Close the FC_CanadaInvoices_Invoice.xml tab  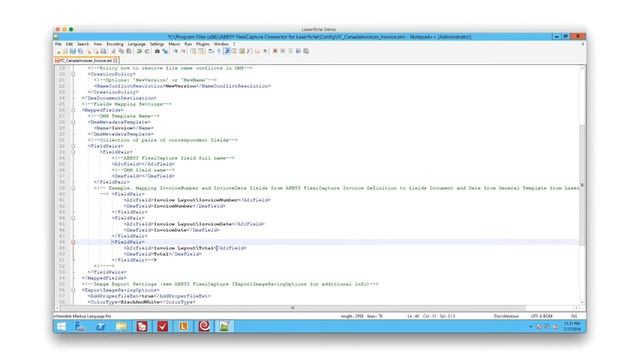[x=116, y=60]
